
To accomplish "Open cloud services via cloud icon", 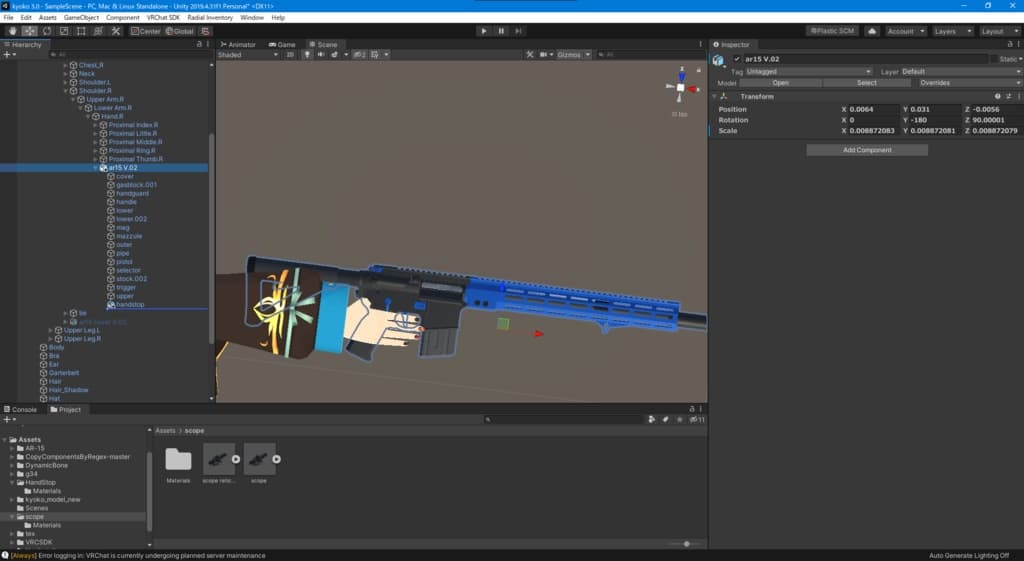I will pyautogui.click(x=872, y=31).
